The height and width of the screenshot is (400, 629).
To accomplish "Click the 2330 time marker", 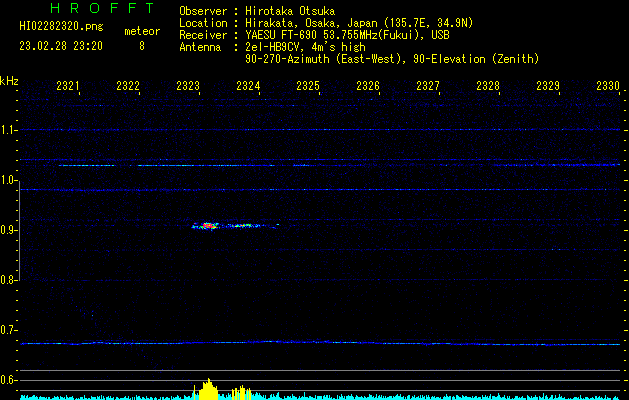I will point(608,86).
